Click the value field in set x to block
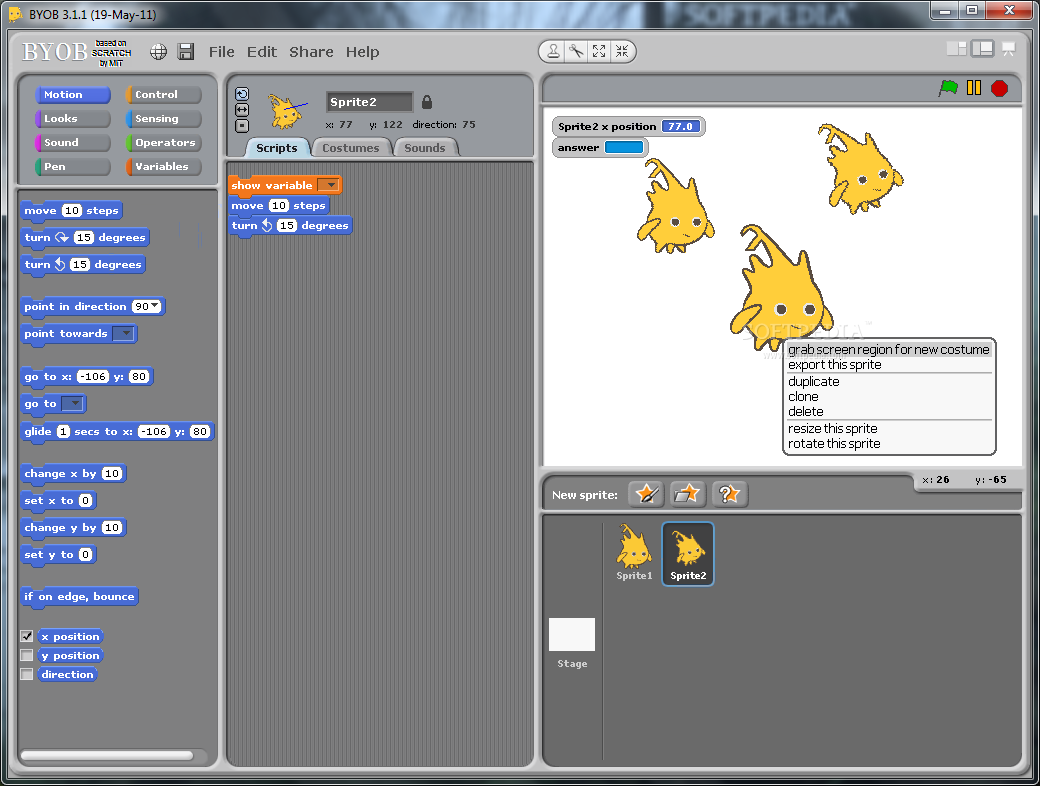The image size is (1040, 786). tap(85, 501)
